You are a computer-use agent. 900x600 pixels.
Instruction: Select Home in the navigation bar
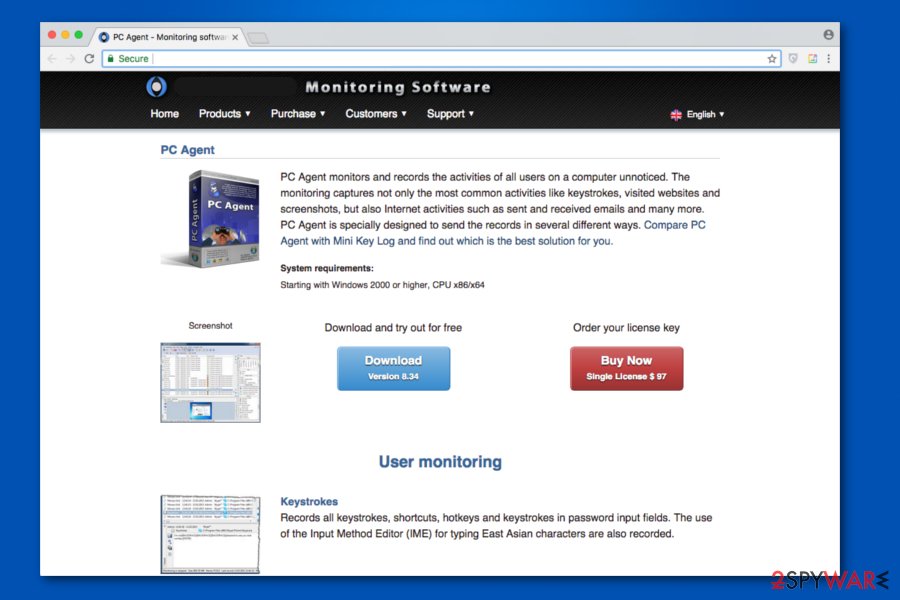(x=164, y=114)
